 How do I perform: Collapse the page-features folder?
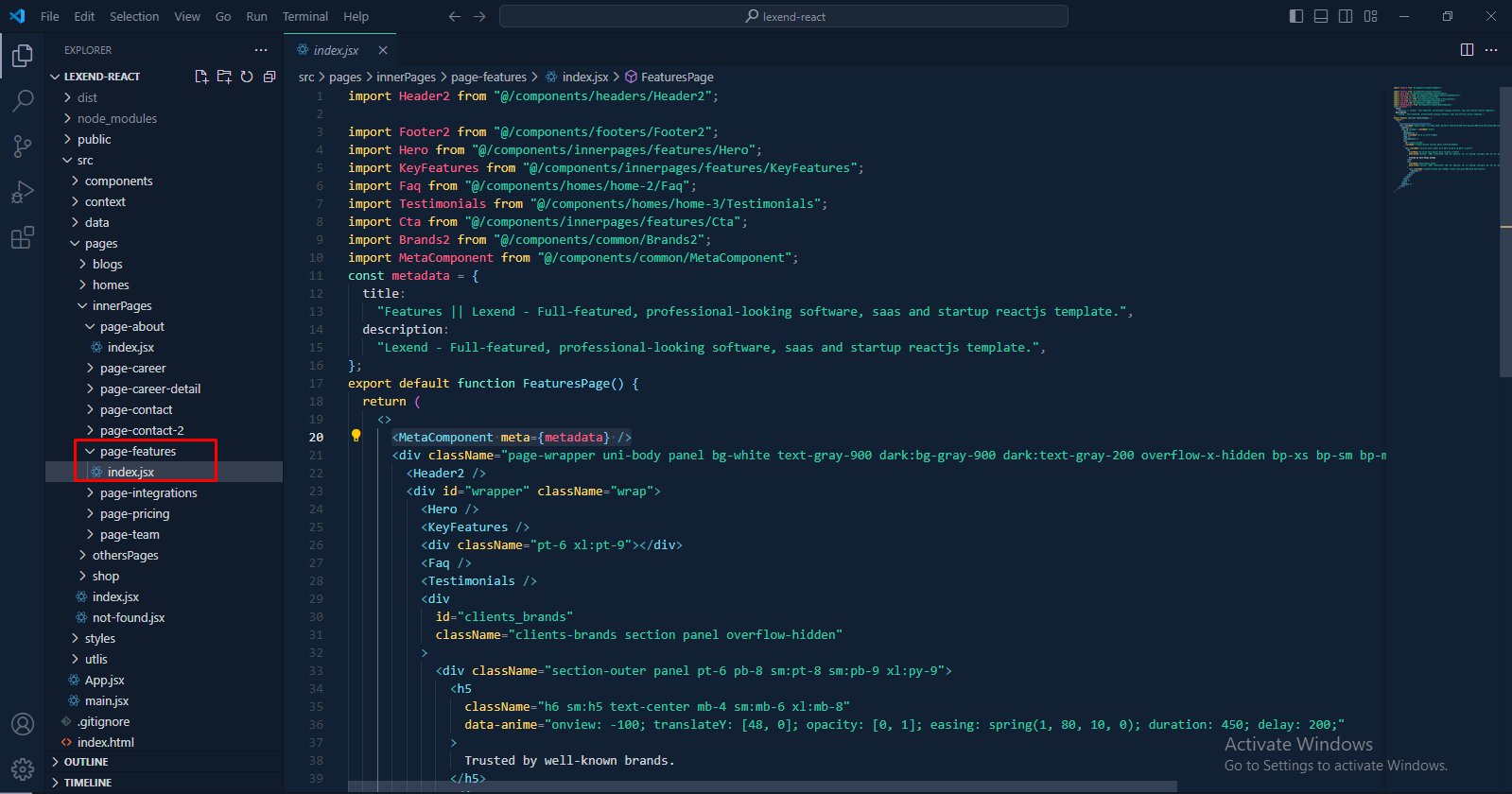pyautogui.click(x=137, y=451)
